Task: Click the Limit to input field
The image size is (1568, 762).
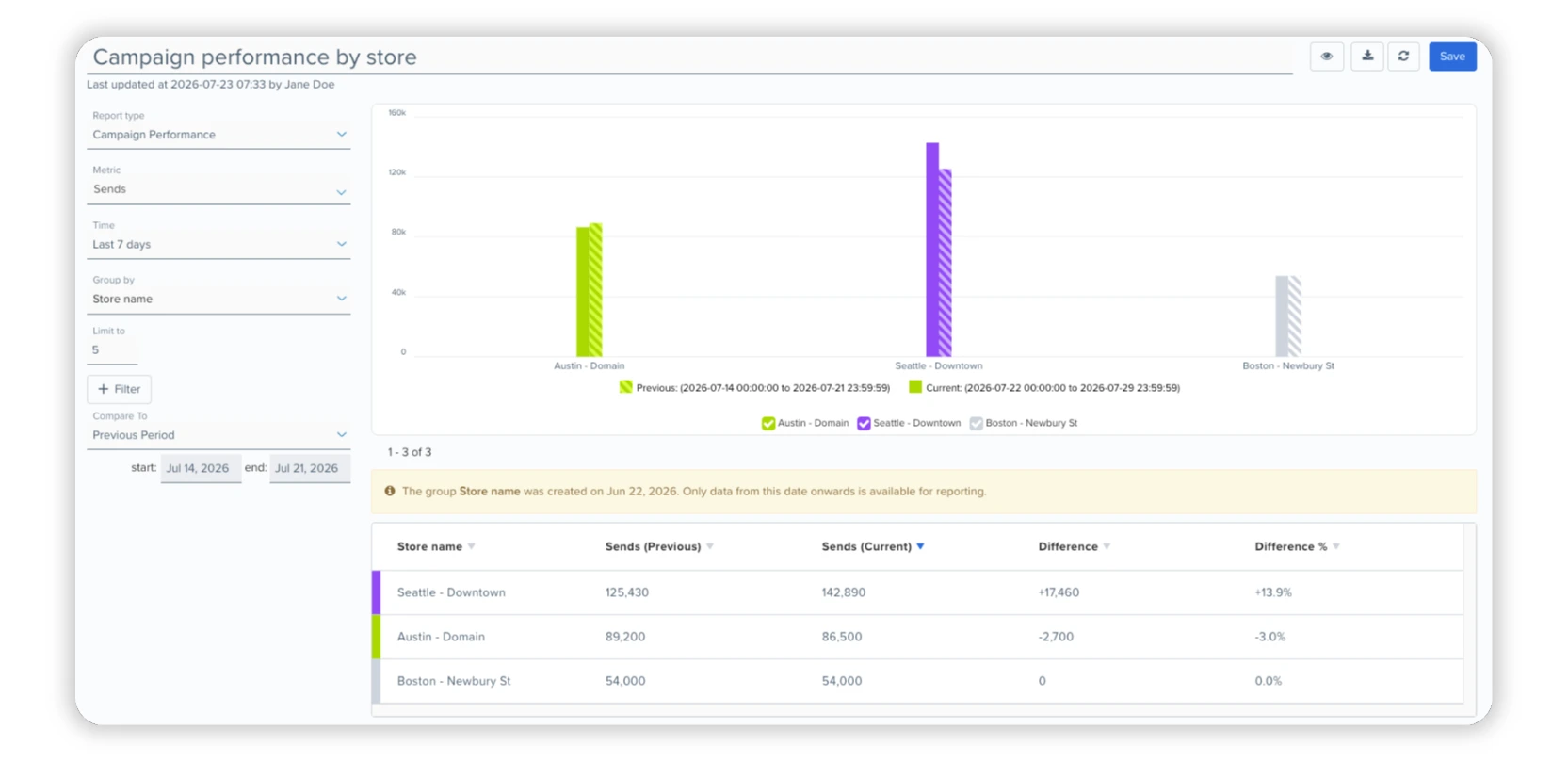Action: tap(113, 350)
